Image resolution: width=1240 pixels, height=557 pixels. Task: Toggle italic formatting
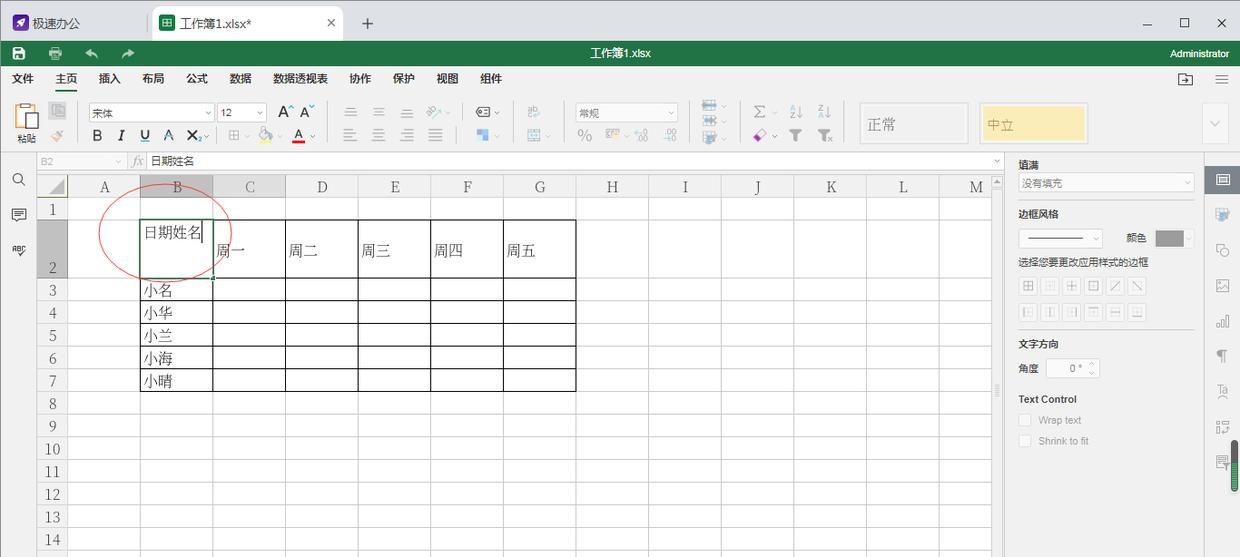[121, 136]
